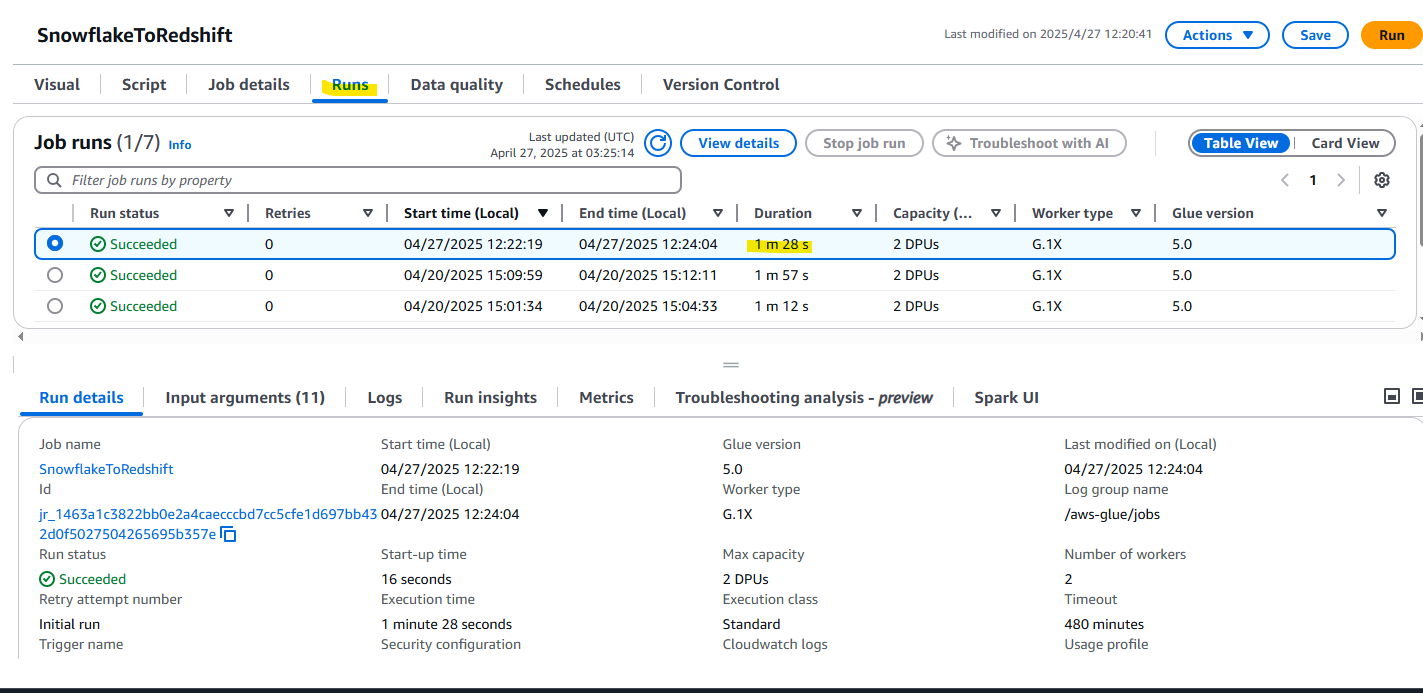Select the 04/20/2025 15:01:34 job run
1423x693 pixels.
coord(55,306)
